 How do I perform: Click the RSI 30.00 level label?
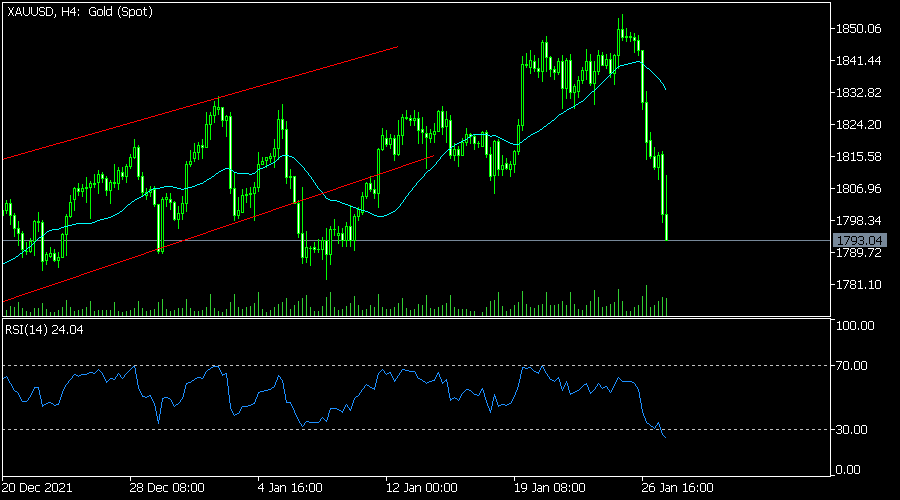(851, 429)
